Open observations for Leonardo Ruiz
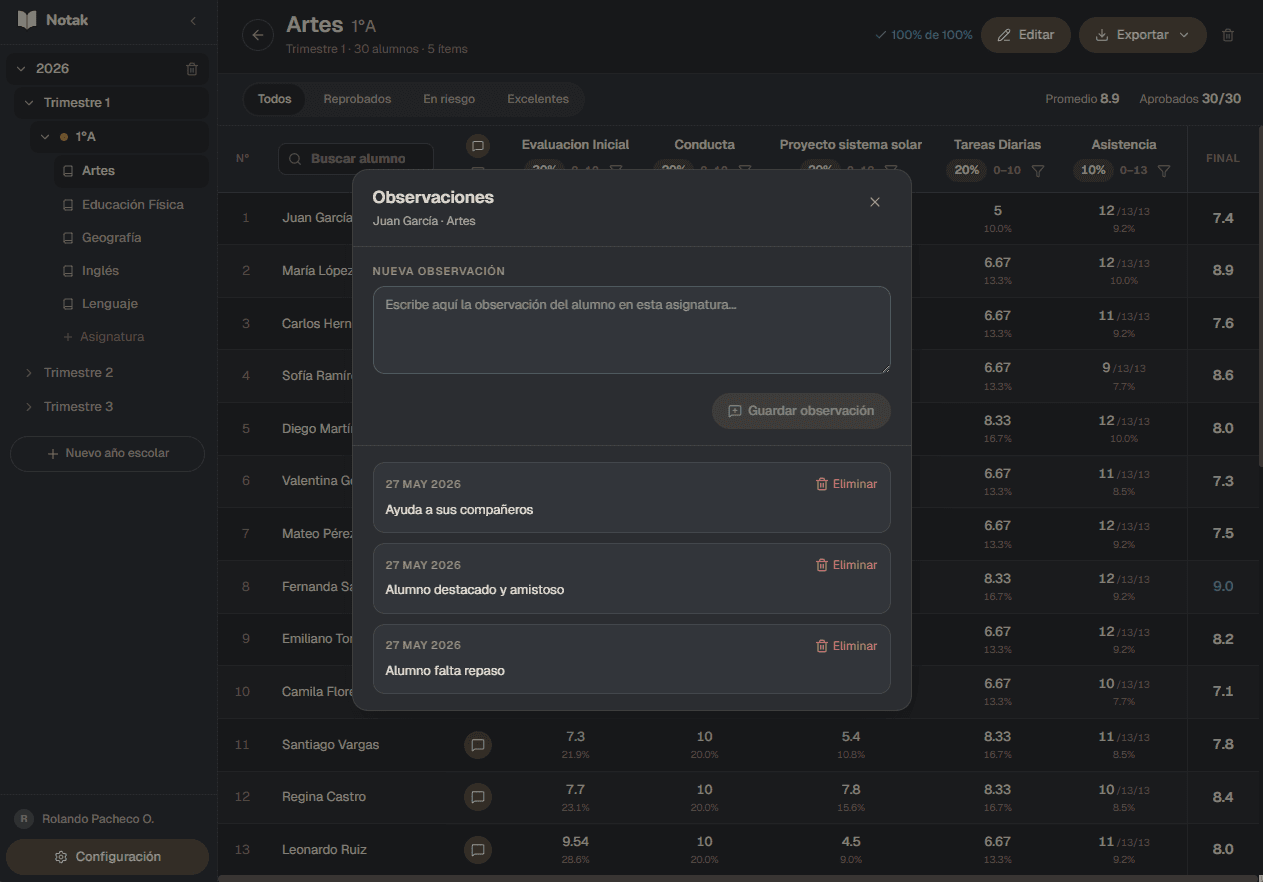The image size is (1263, 882). pyautogui.click(x=478, y=850)
